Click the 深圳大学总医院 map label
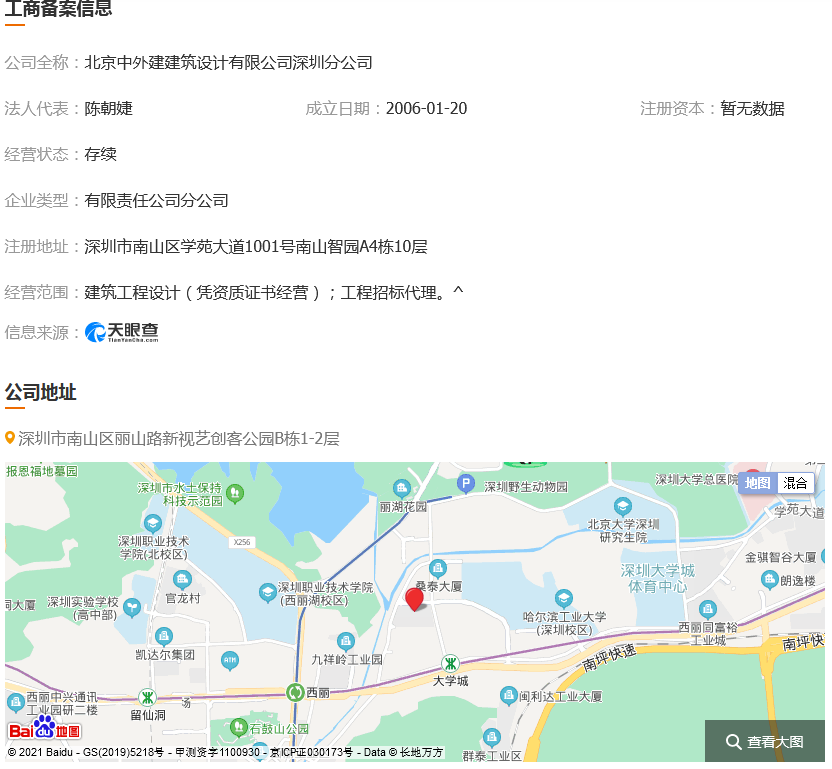The height and width of the screenshot is (769, 832). pyautogui.click(x=697, y=480)
